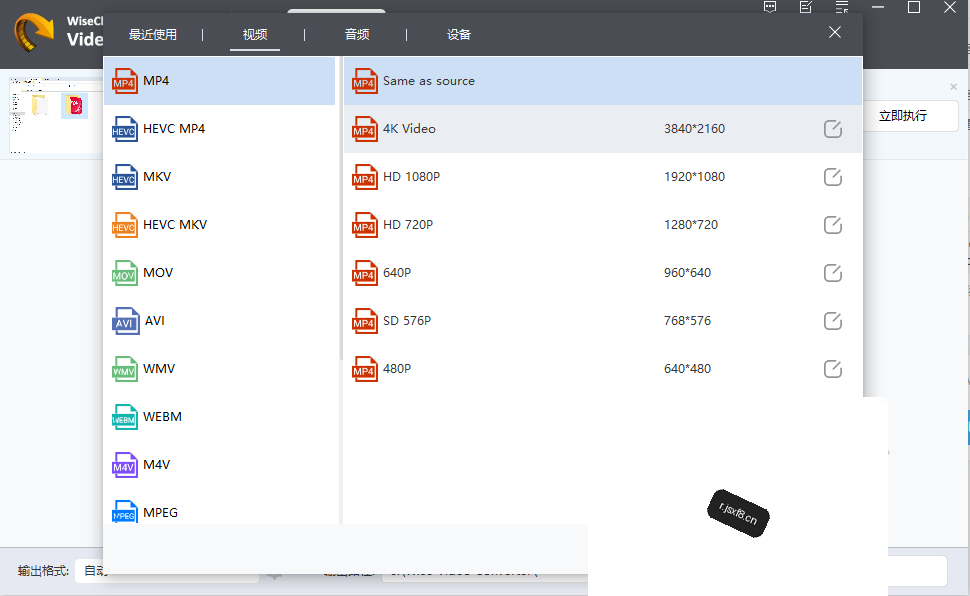Select the WEBM format
Viewport: 970px width, 596px height.
219,417
